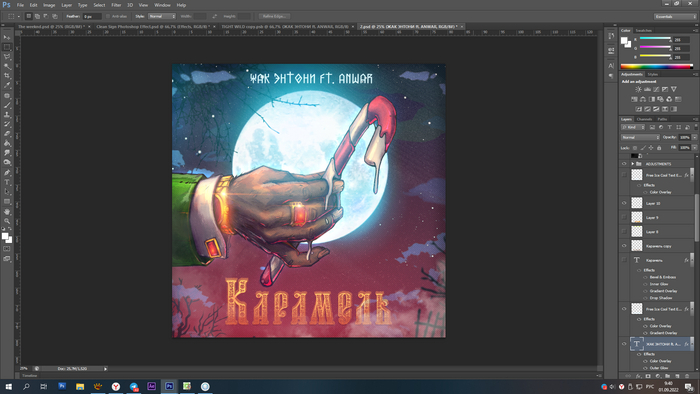This screenshot has width=700, height=394.
Task: Select the Magic Wand tool
Action: point(7,66)
